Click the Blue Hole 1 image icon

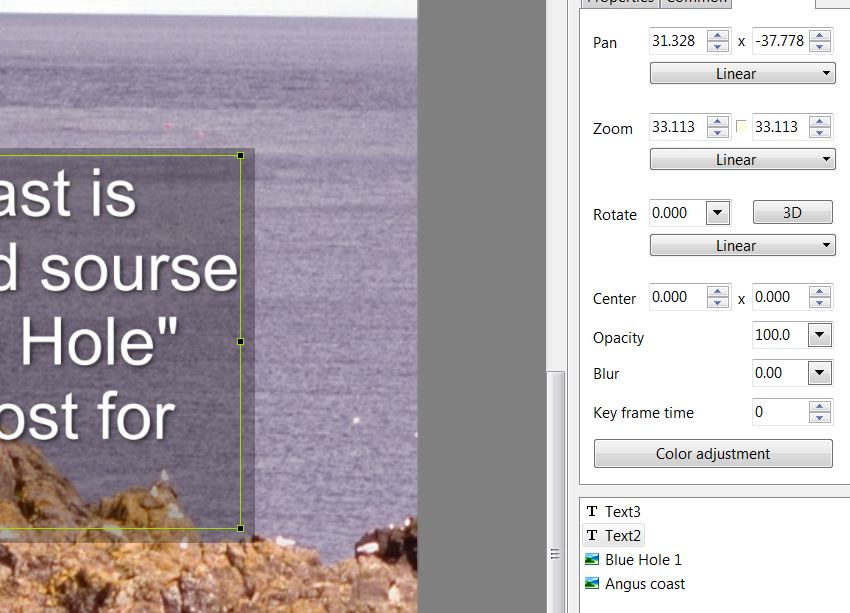(592, 559)
